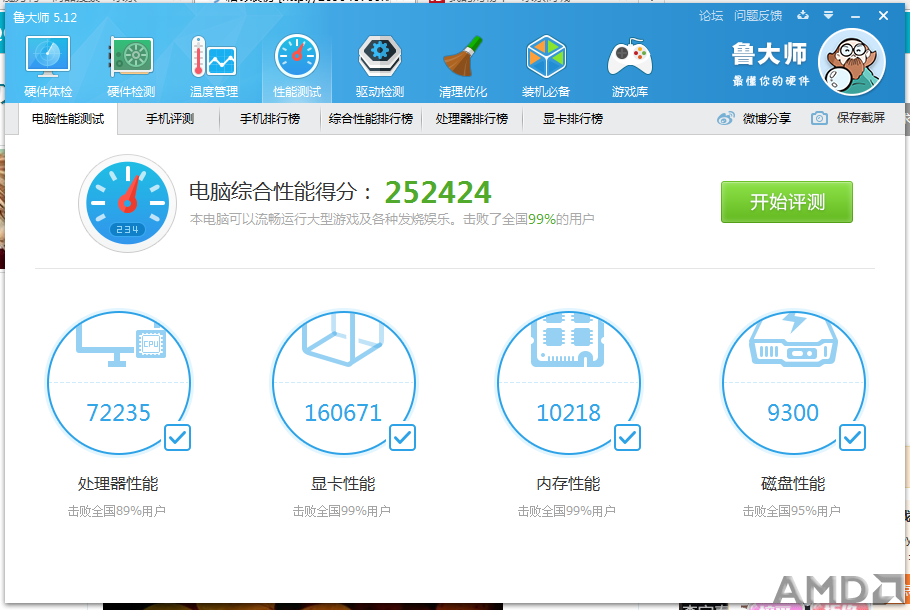910x610 pixels.
Task: Click 保存截屏 save screenshot text
Action: click(x=861, y=118)
